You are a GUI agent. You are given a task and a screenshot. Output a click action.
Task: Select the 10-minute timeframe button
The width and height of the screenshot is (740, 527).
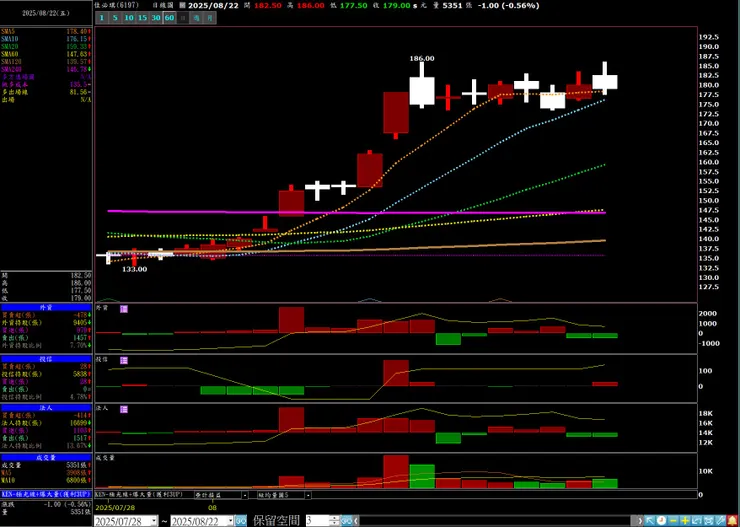(128, 18)
